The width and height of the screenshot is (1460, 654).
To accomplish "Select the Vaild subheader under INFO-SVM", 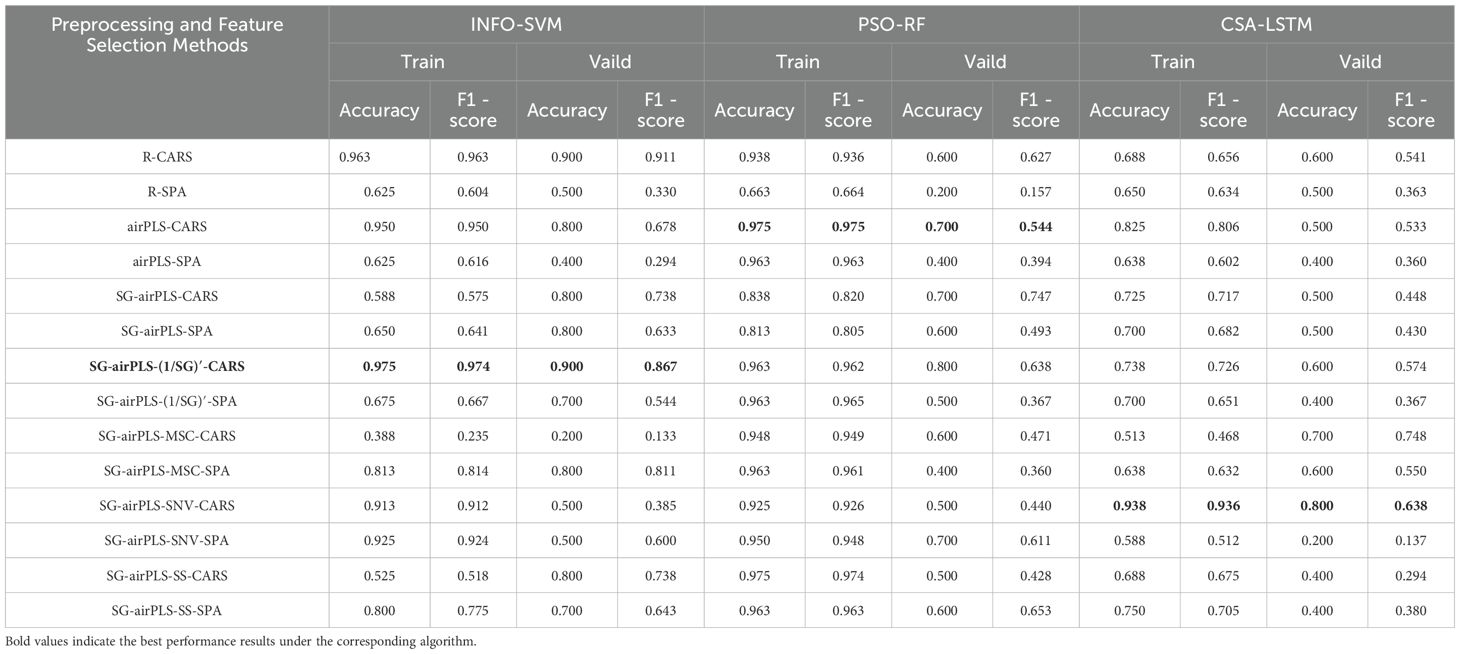I will tap(609, 61).
